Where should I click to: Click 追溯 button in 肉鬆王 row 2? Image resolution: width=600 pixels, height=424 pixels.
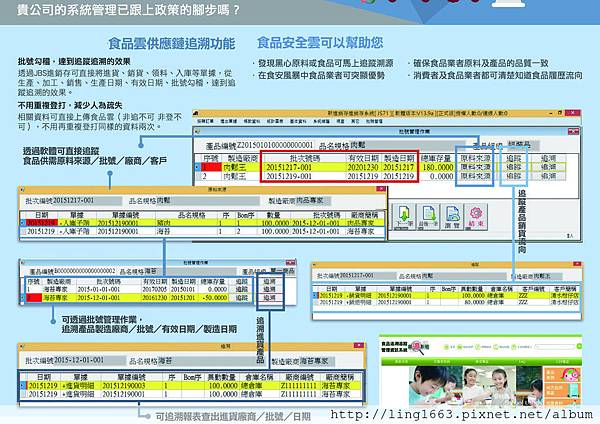point(548,176)
